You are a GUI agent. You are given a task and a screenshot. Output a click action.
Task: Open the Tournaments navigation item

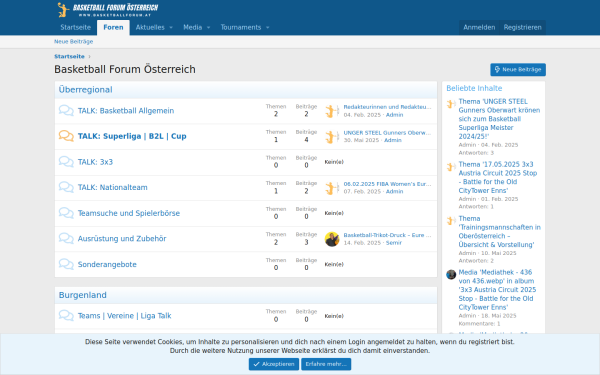(x=241, y=28)
